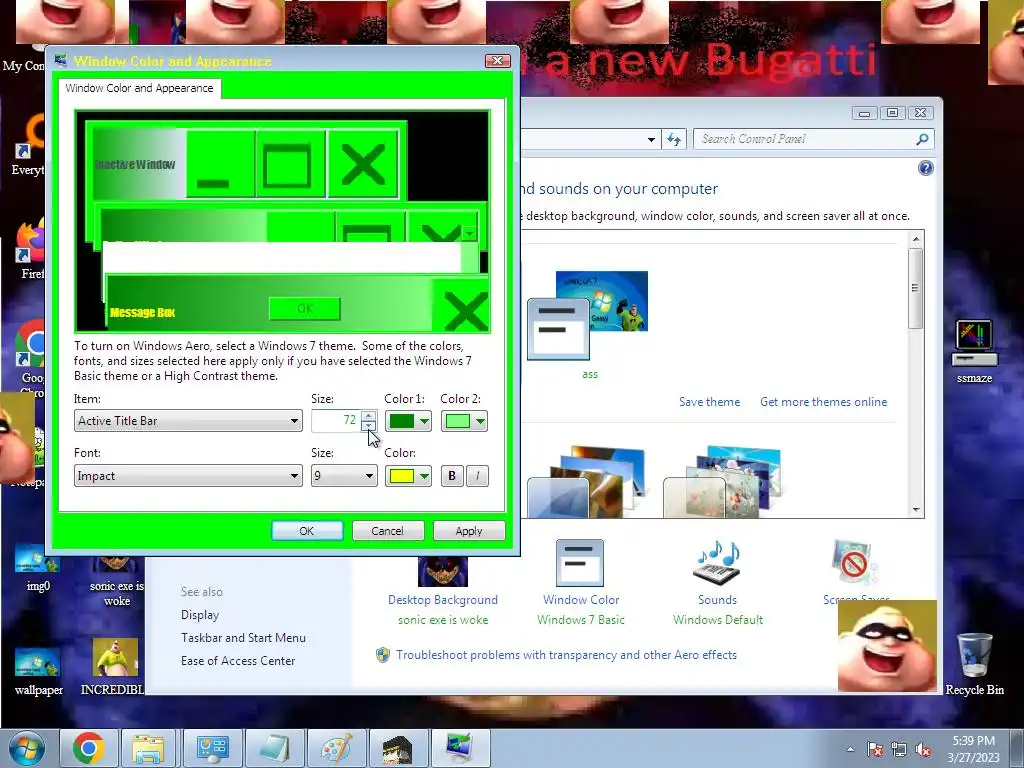Click the magnifier search icon in Control Panel
Viewport: 1024px width, 768px height.
tap(922, 139)
